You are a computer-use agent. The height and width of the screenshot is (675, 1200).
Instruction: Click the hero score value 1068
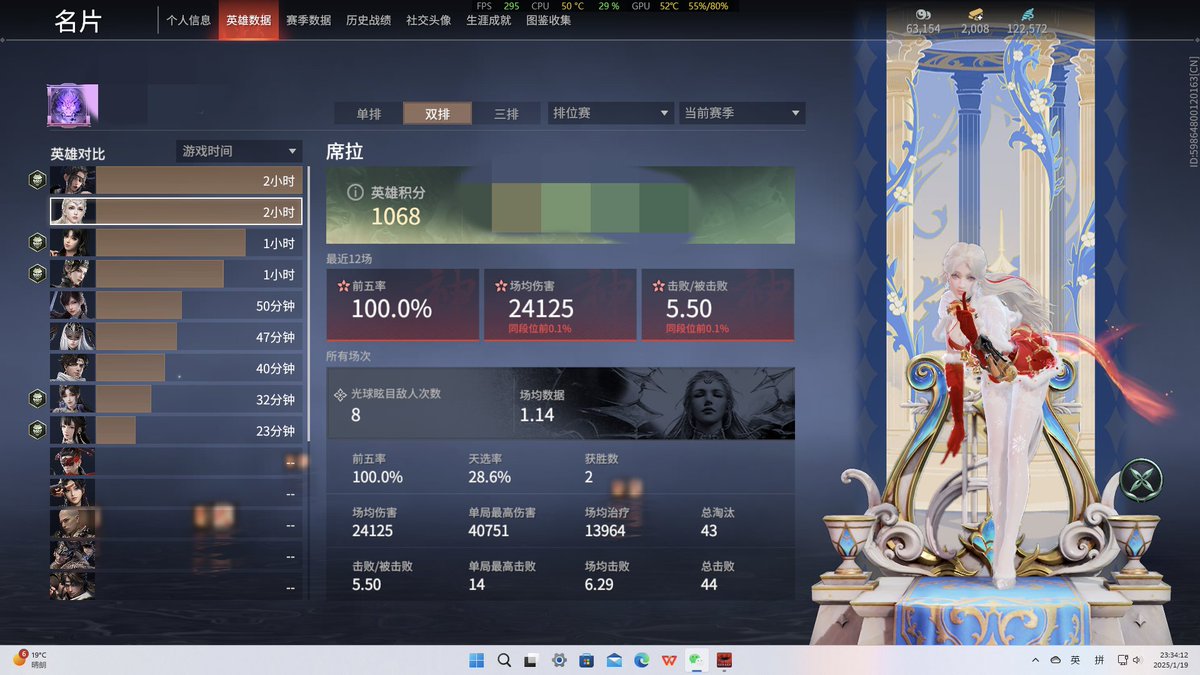coord(396,216)
